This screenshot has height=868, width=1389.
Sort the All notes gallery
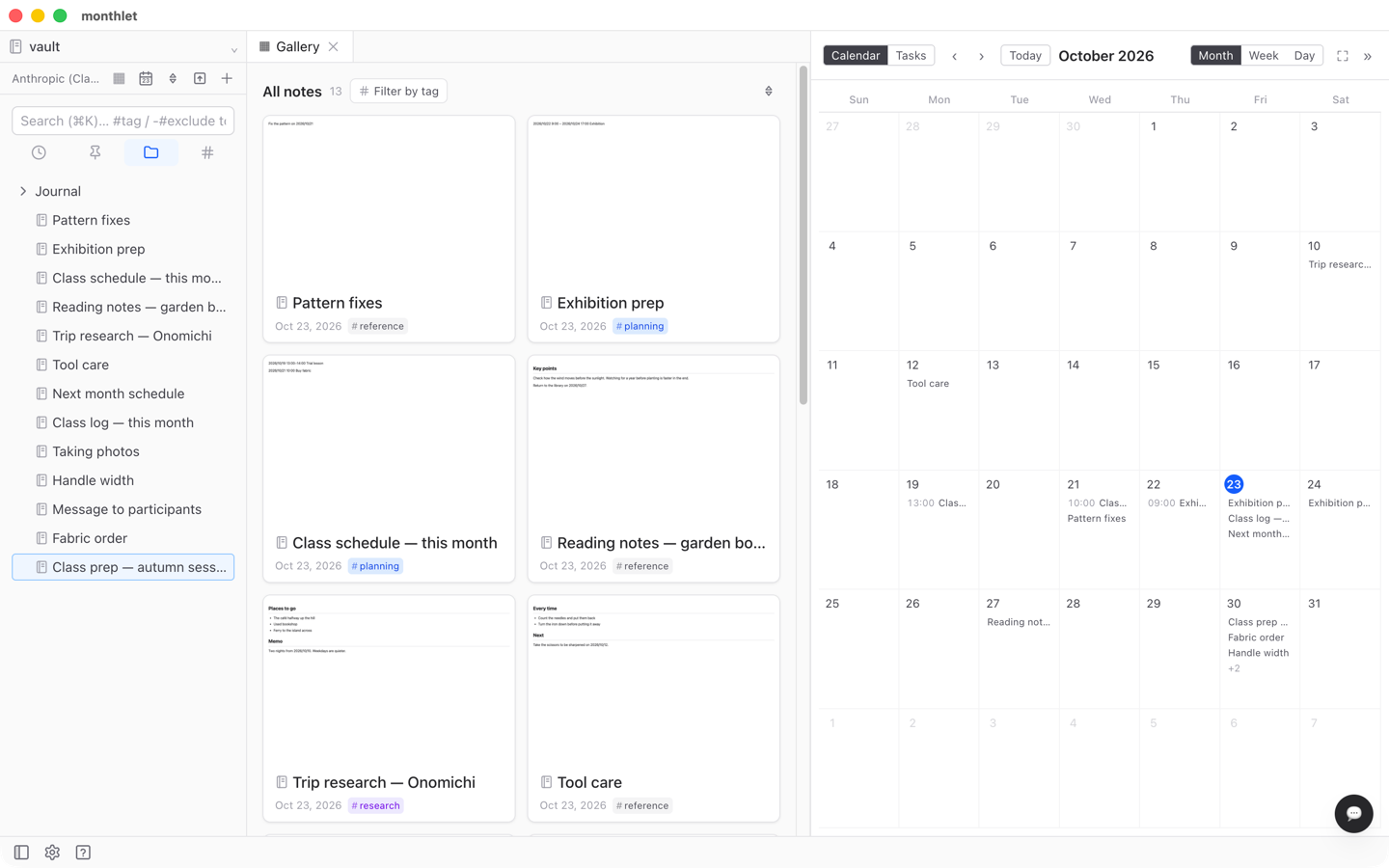pyautogui.click(x=769, y=91)
